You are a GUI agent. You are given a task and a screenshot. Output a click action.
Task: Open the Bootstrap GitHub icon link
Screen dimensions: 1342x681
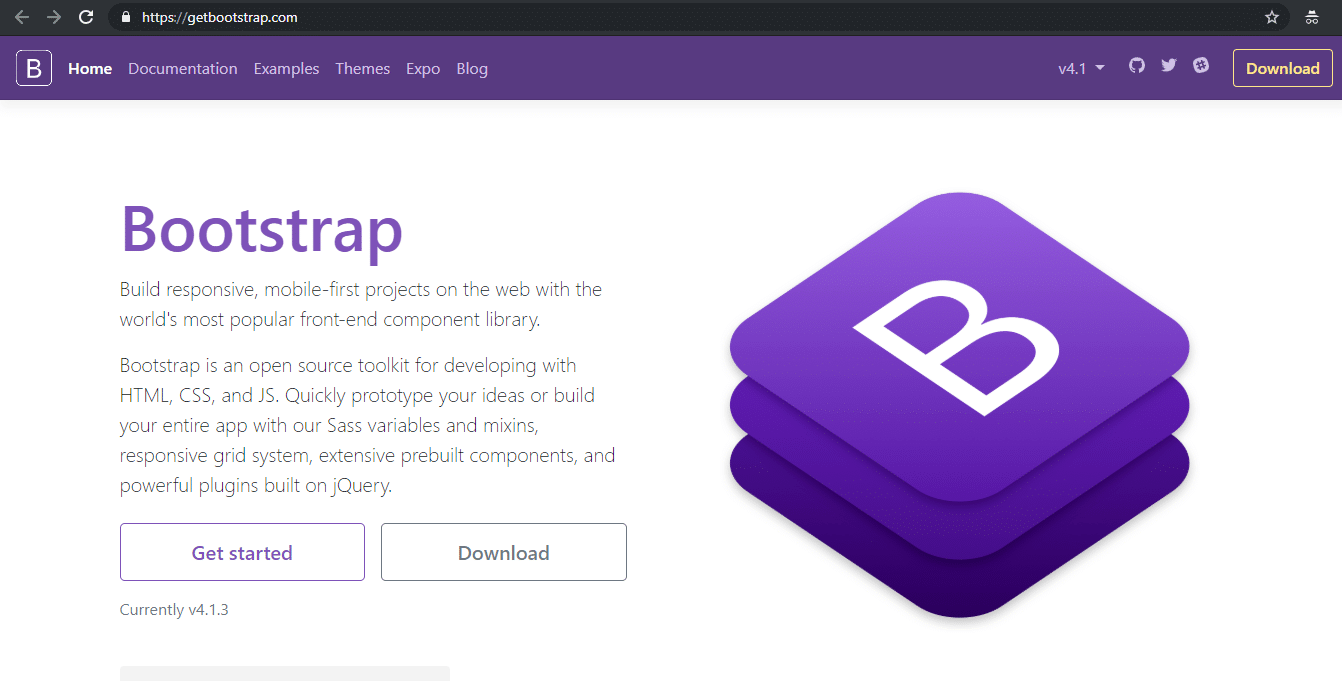coord(1137,65)
